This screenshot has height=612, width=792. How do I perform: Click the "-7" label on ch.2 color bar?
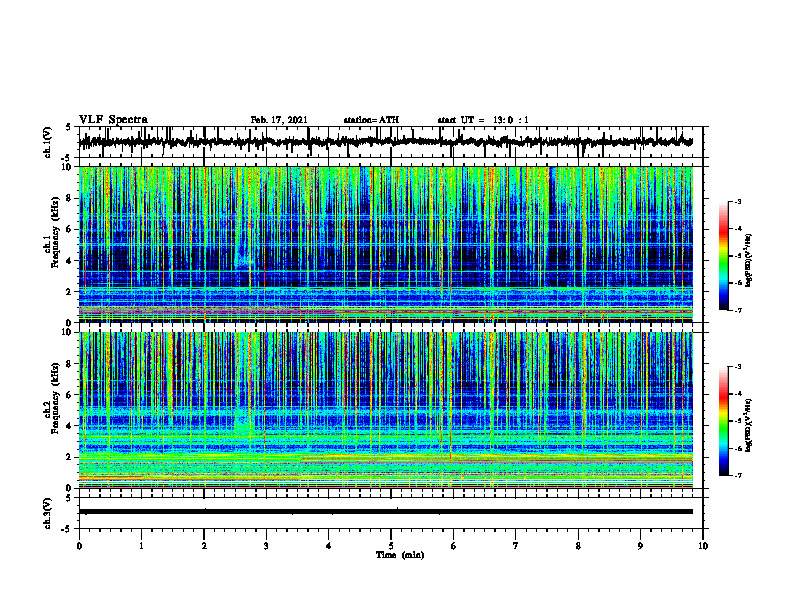coord(738,475)
